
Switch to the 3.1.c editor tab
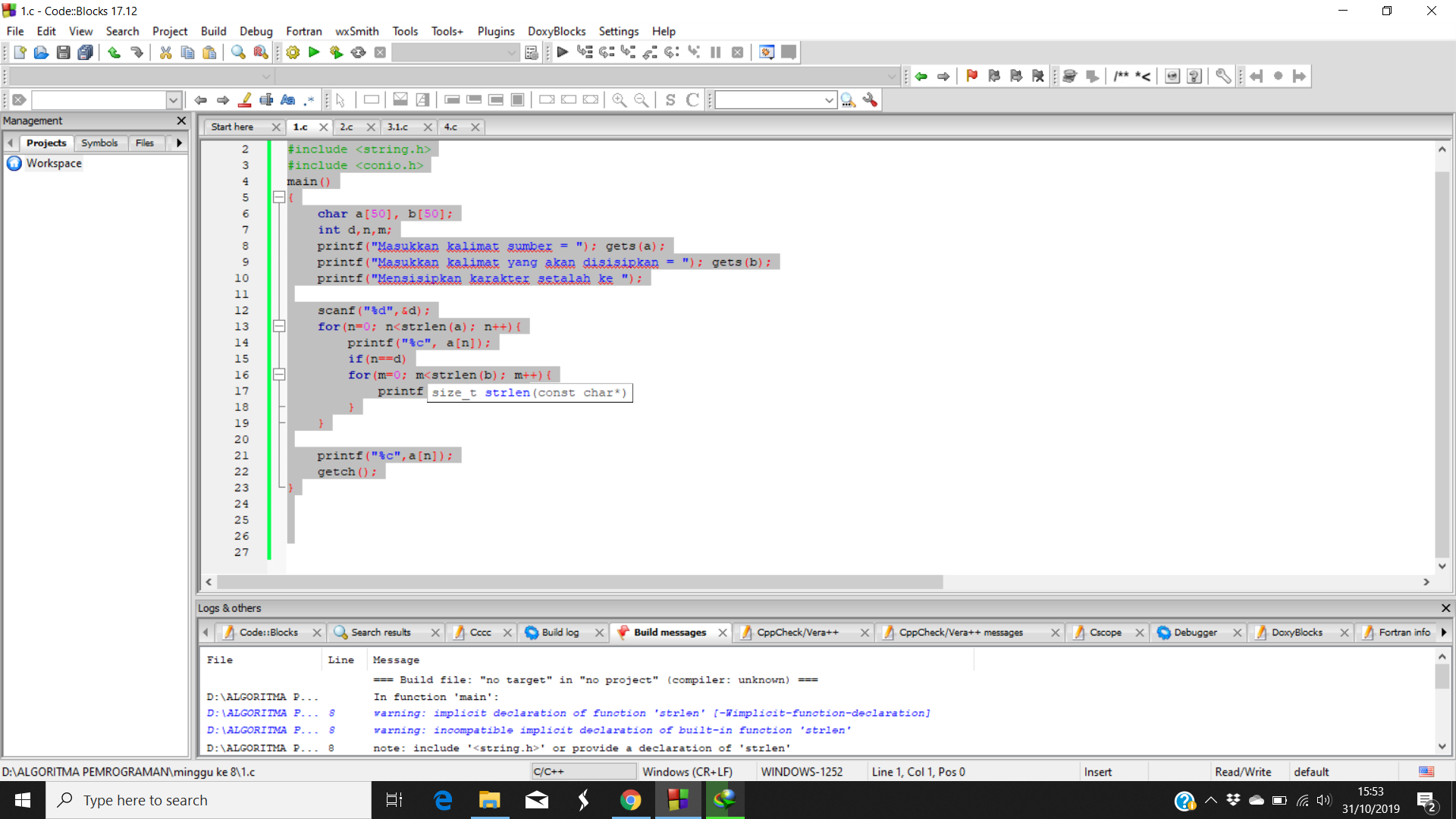pos(397,127)
